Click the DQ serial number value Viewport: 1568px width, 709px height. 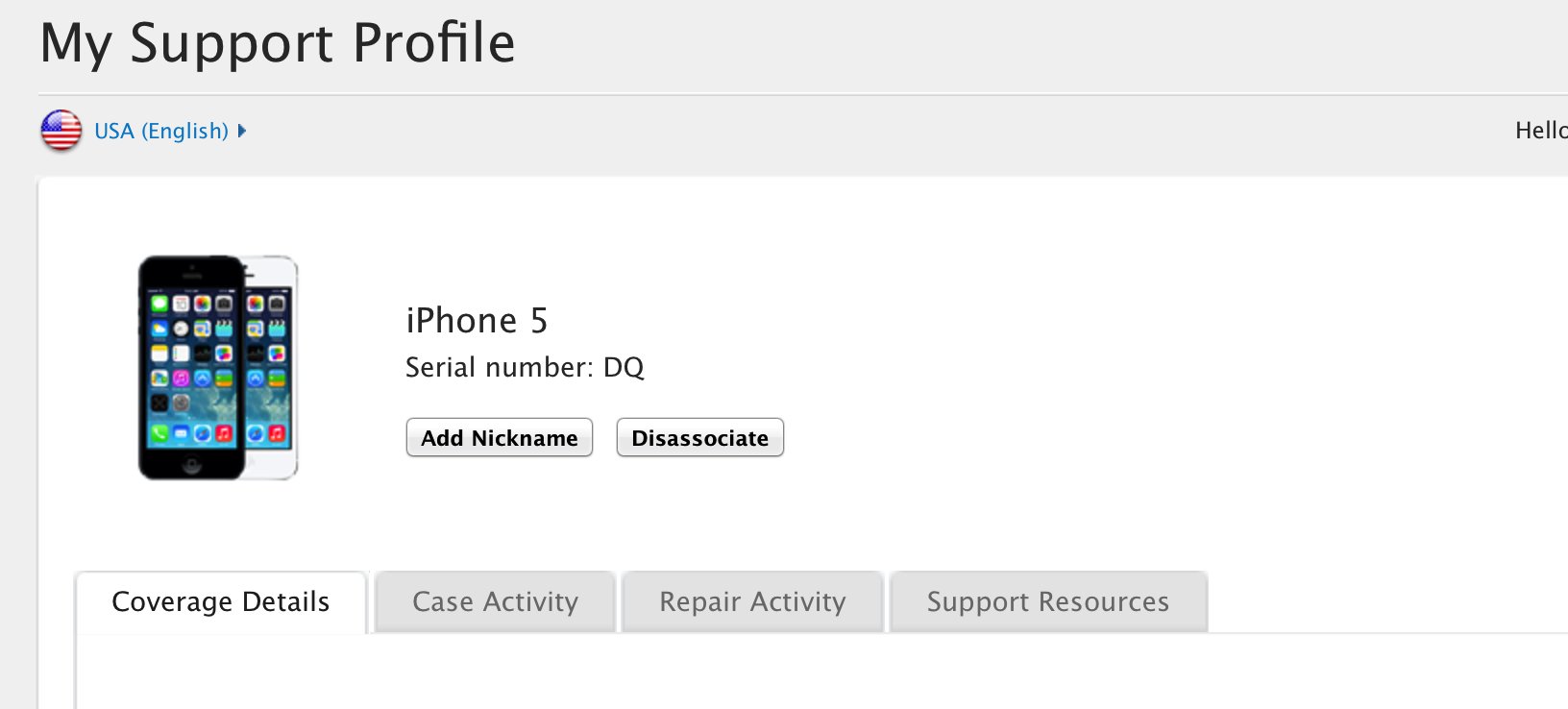coord(624,368)
